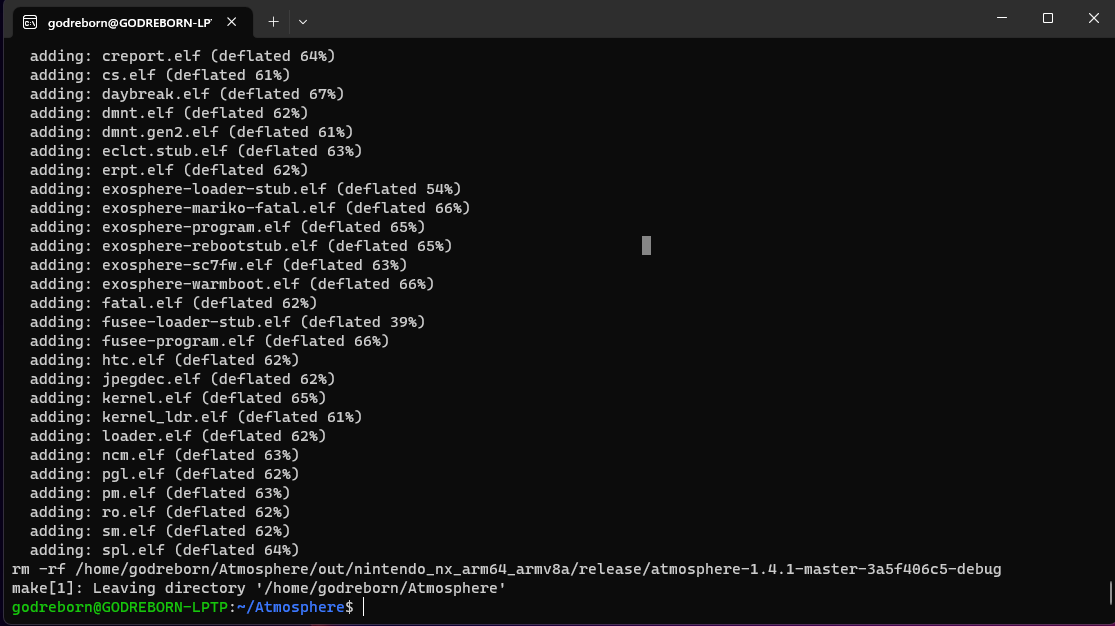Click the terminal icon in the tab
This screenshot has width=1115, height=626.
tap(30, 22)
